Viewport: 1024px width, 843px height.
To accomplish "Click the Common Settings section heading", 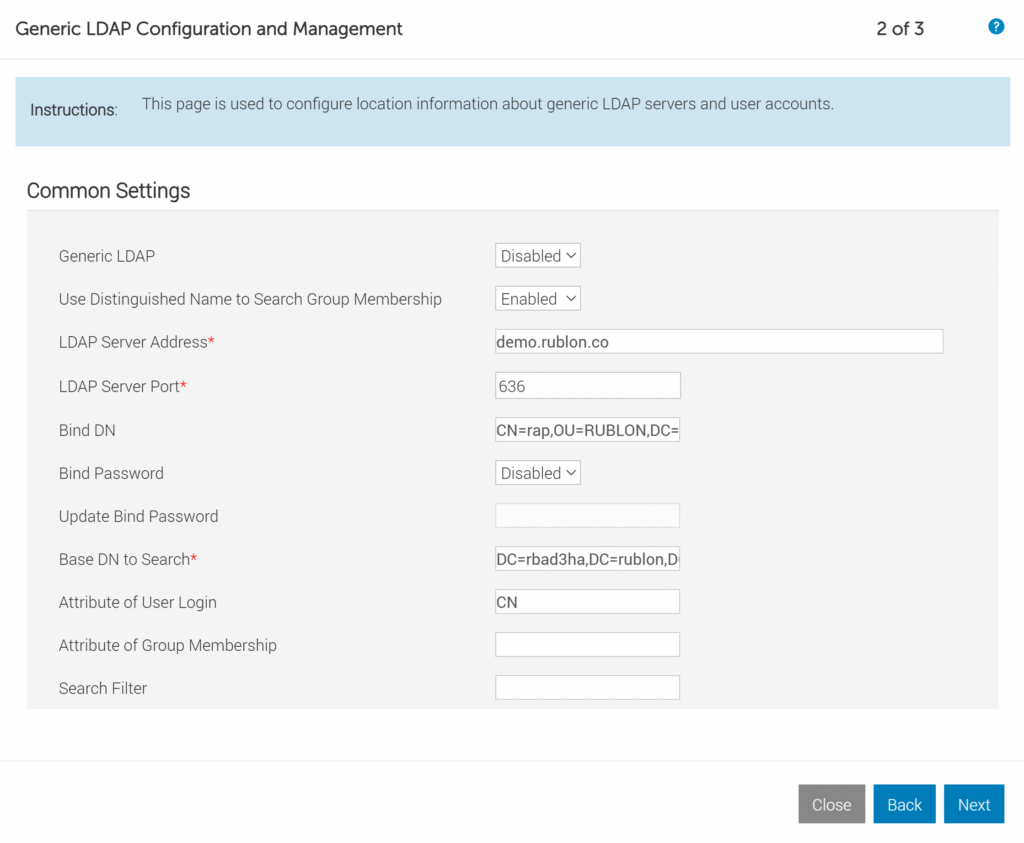I will (x=108, y=191).
